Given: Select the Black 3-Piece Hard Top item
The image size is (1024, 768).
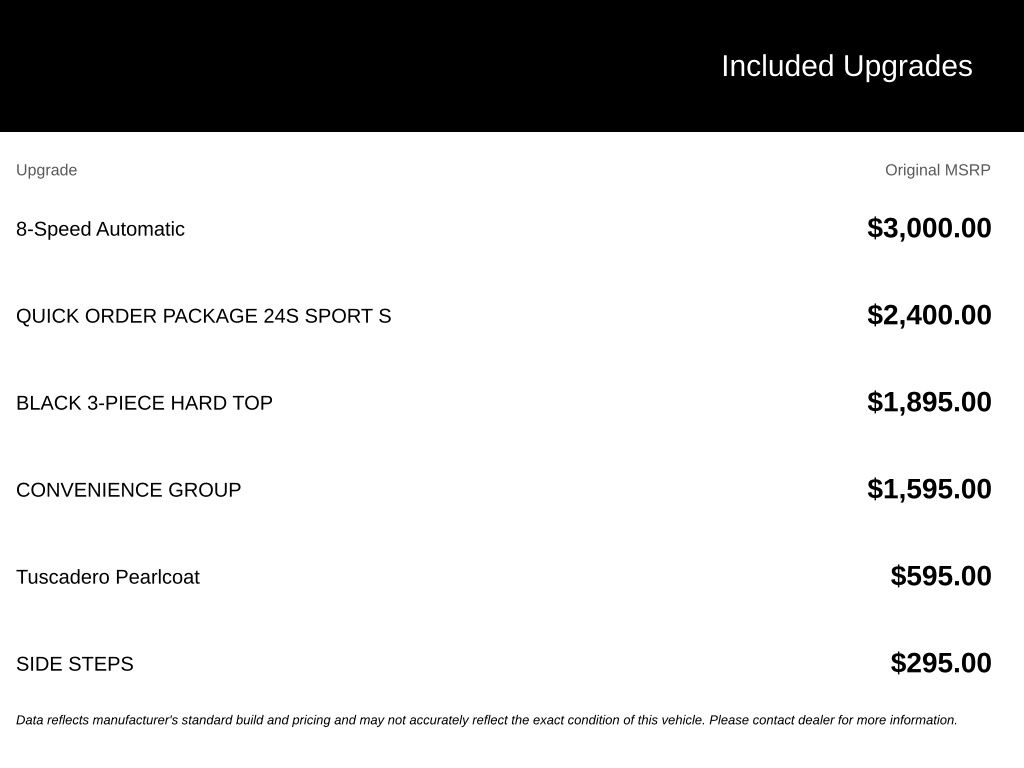Looking at the screenshot, I should 144,403.
